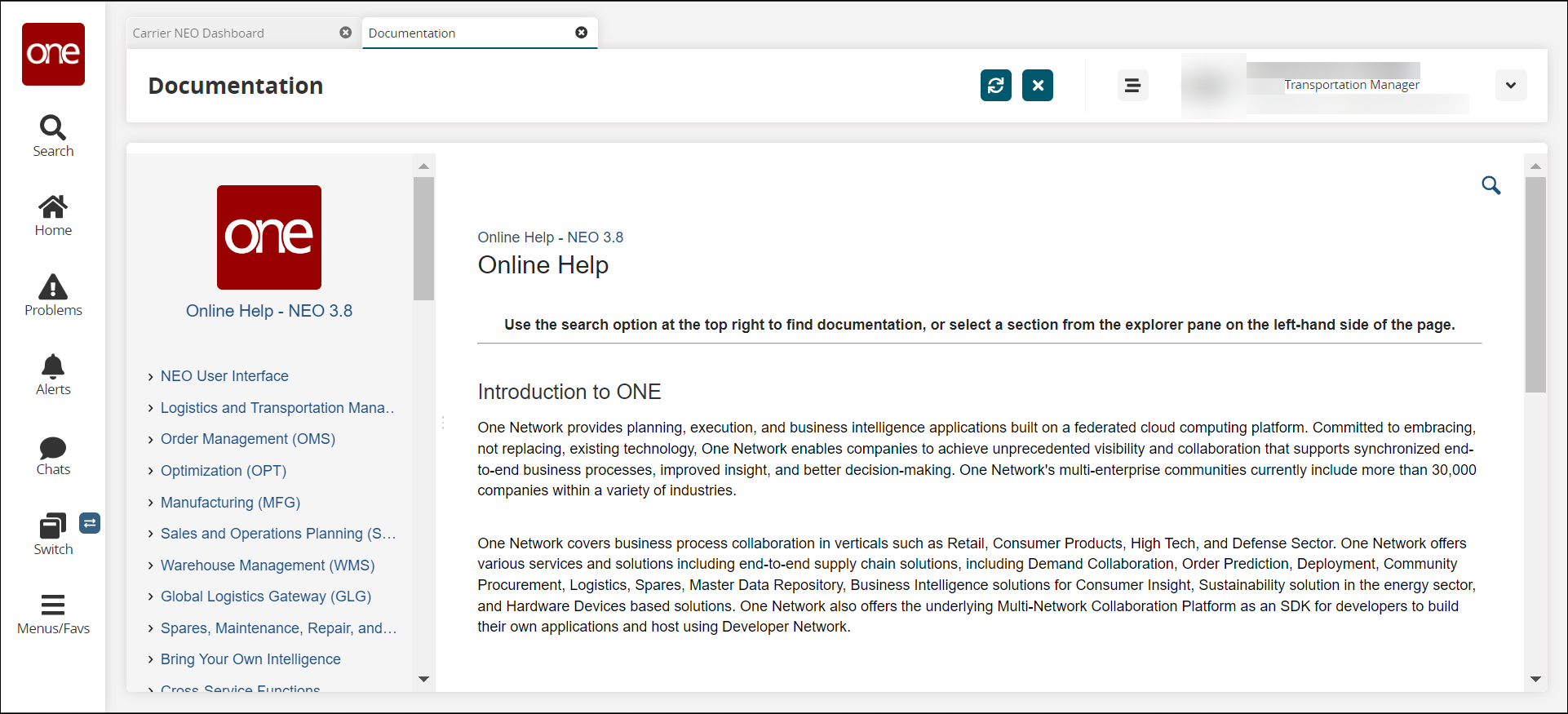Image resolution: width=1568 pixels, height=714 pixels.
Task: Open Bring Your Own Intelligence link
Action: click(x=250, y=659)
